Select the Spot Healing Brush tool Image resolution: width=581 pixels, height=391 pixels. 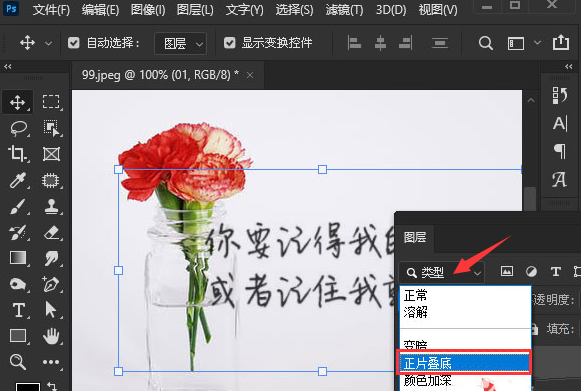pos(51,180)
